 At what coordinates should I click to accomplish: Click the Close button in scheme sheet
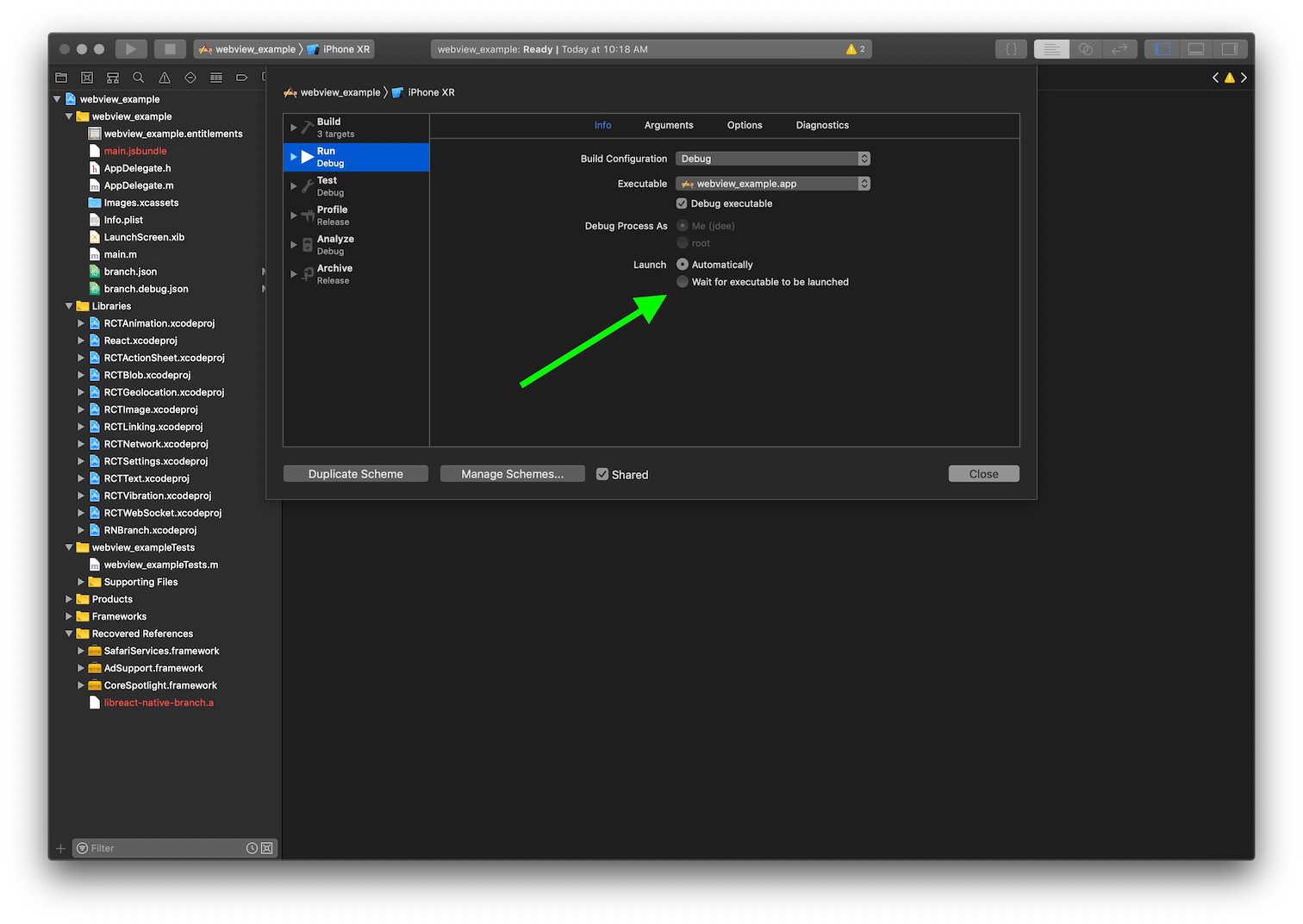point(983,474)
